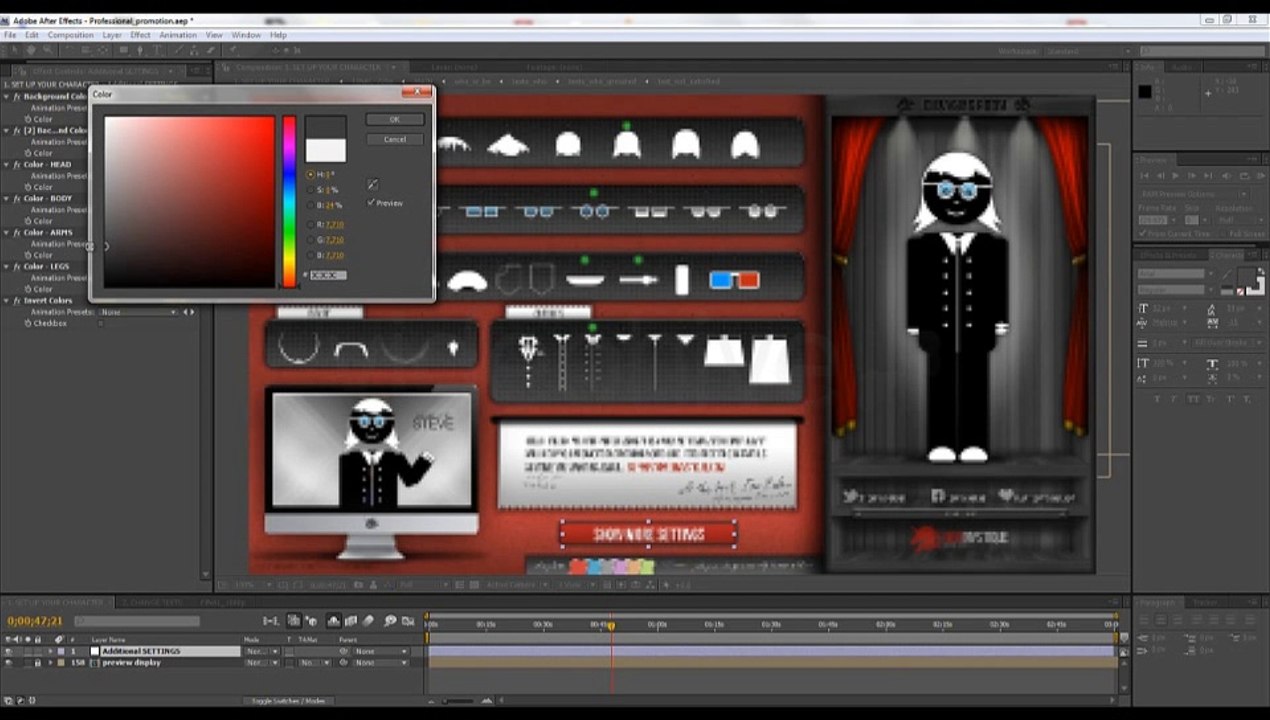The image size is (1270, 720).
Task: Select the Hand tool in the toolbar
Action: (x=31, y=50)
